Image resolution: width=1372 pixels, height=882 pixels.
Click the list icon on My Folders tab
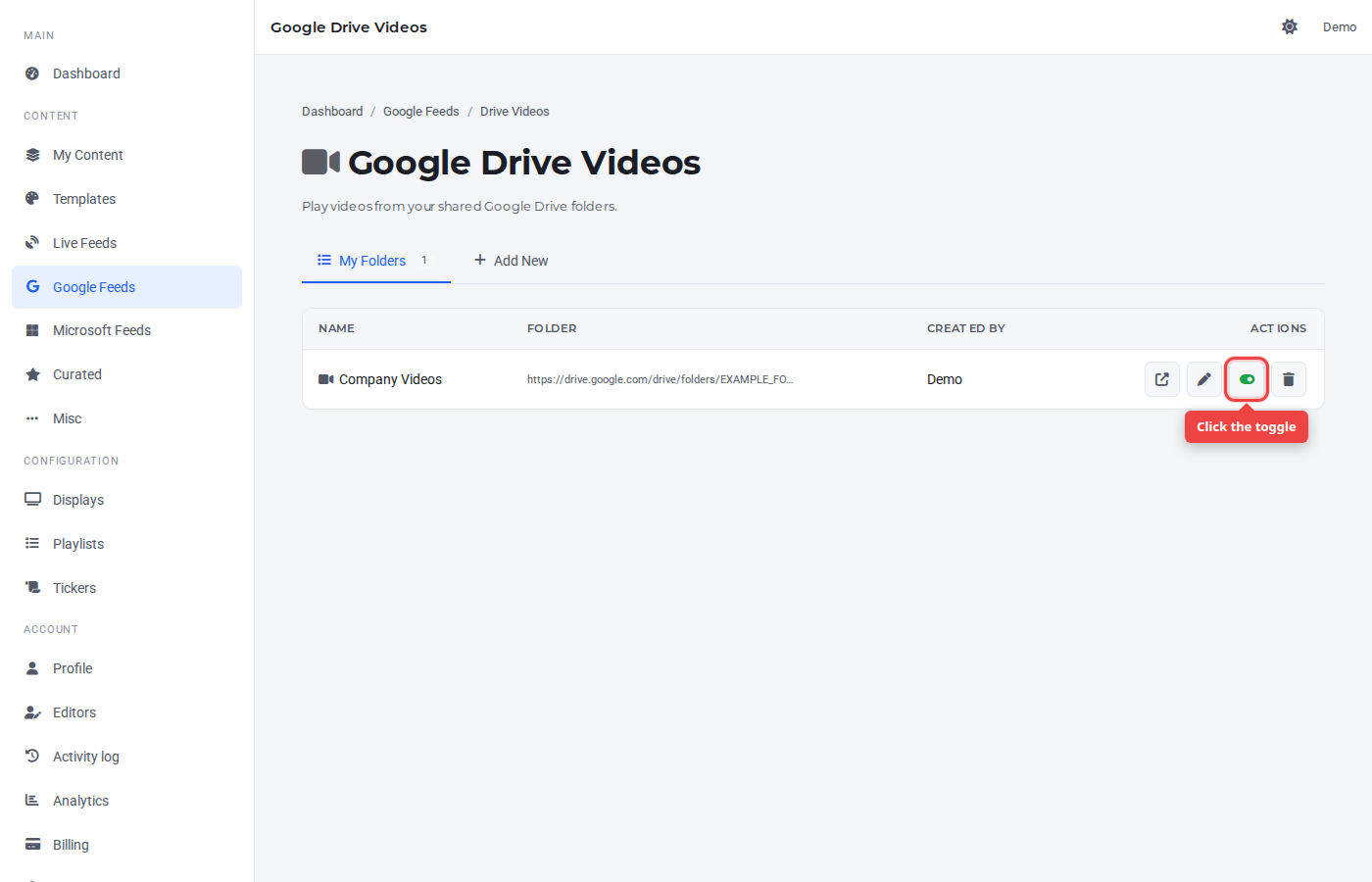(324, 260)
